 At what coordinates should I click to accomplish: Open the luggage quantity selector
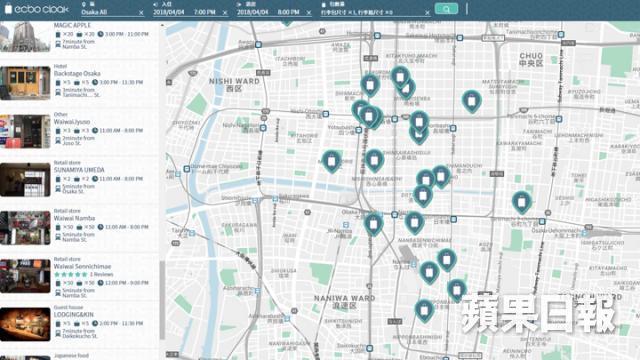point(371,13)
